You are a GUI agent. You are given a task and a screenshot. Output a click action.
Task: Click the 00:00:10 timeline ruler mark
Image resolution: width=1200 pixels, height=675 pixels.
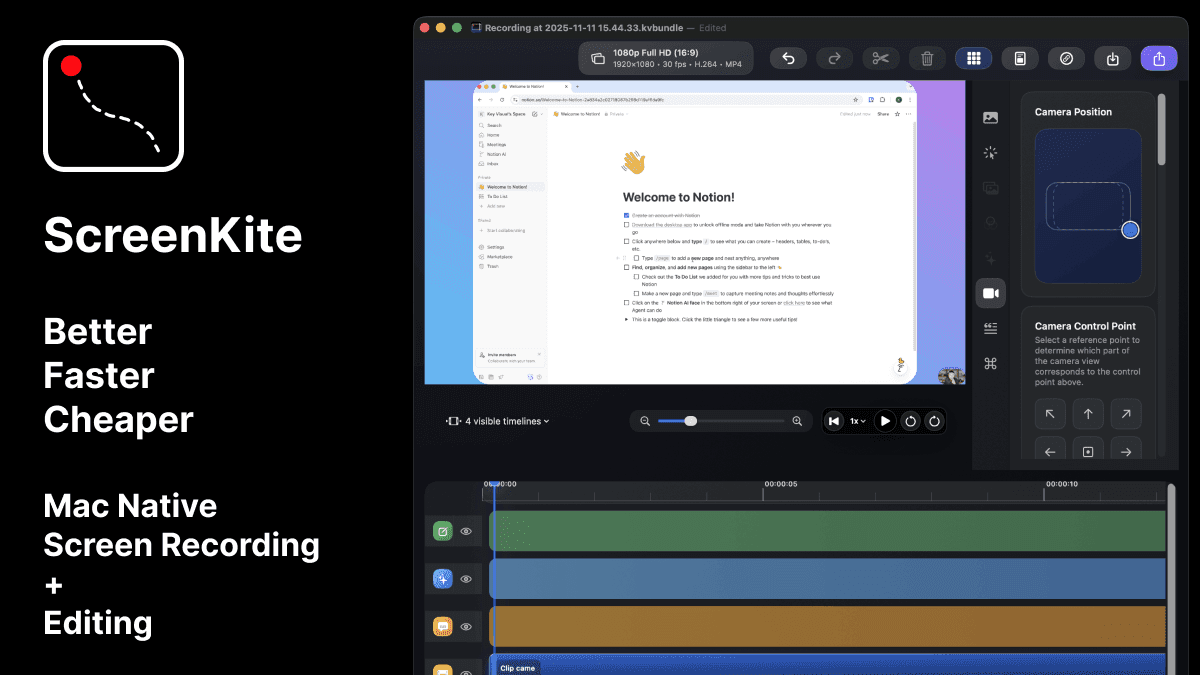click(1062, 484)
